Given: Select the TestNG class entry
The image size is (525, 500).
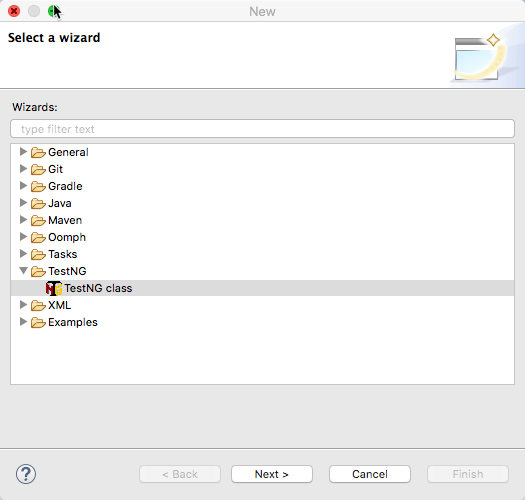Looking at the screenshot, I should pyautogui.click(x=262, y=288).
